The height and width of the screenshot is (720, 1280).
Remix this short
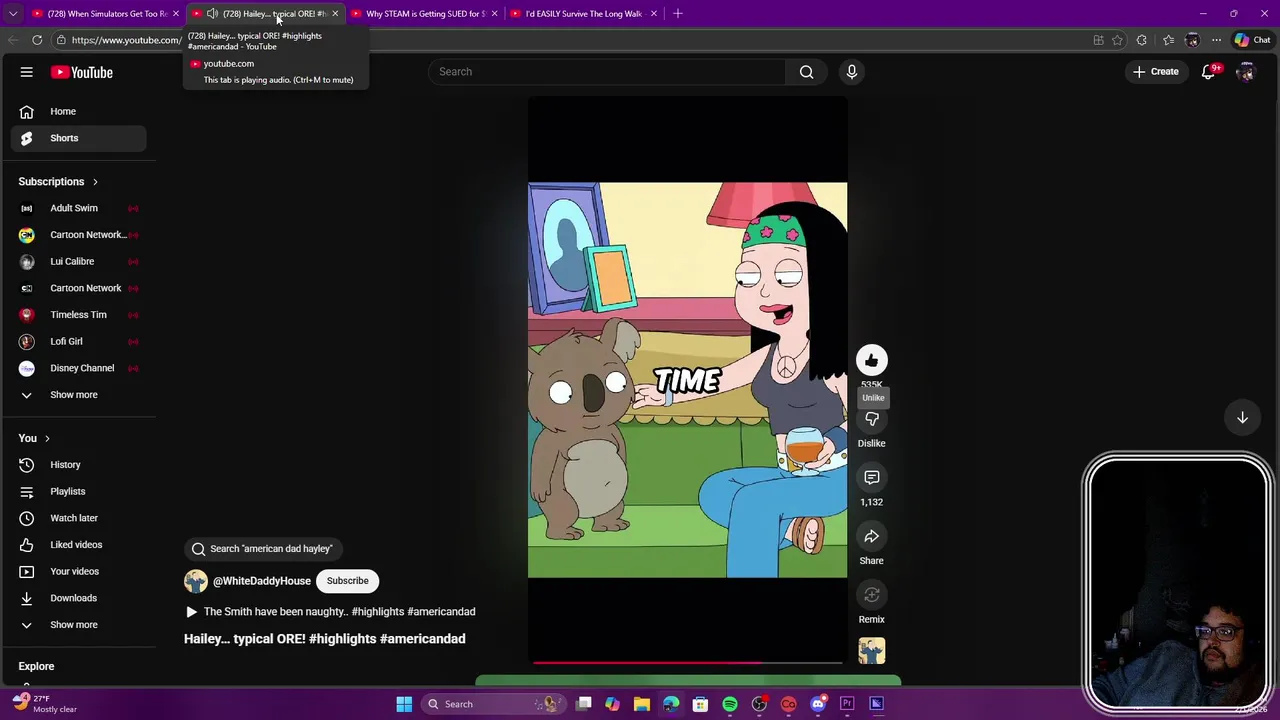(871, 596)
